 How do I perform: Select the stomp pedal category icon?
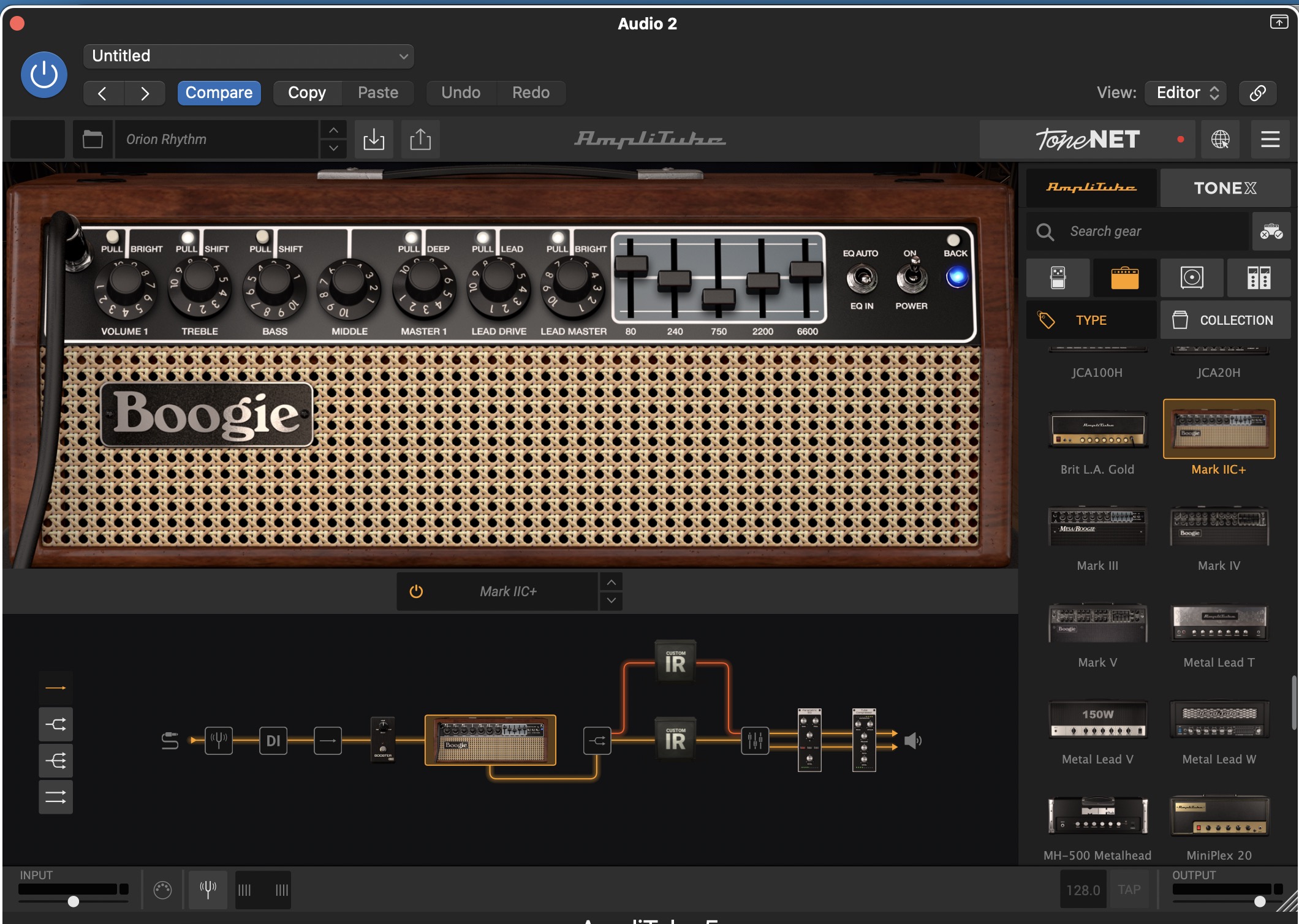[x=1058, y=278]
